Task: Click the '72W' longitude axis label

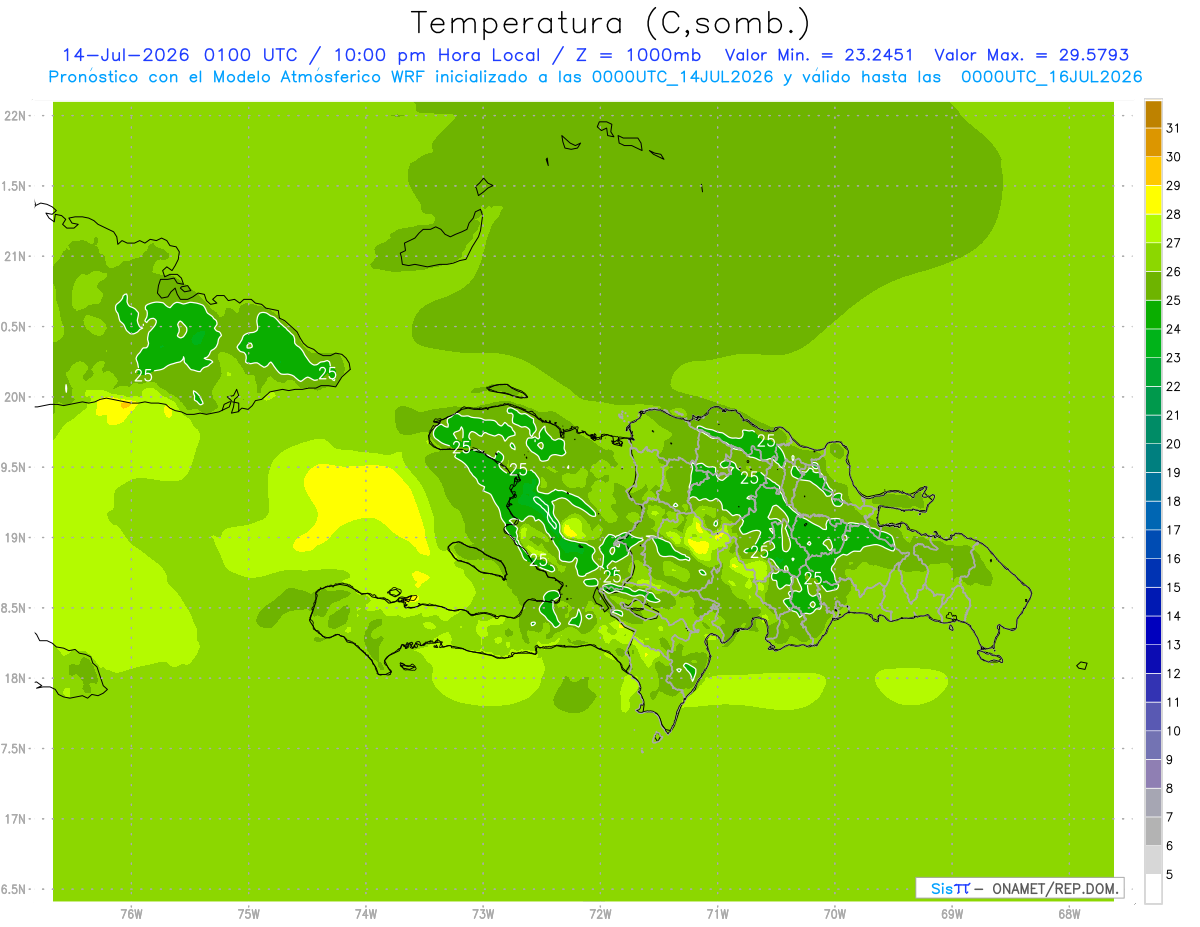Action: coord(600,914)
